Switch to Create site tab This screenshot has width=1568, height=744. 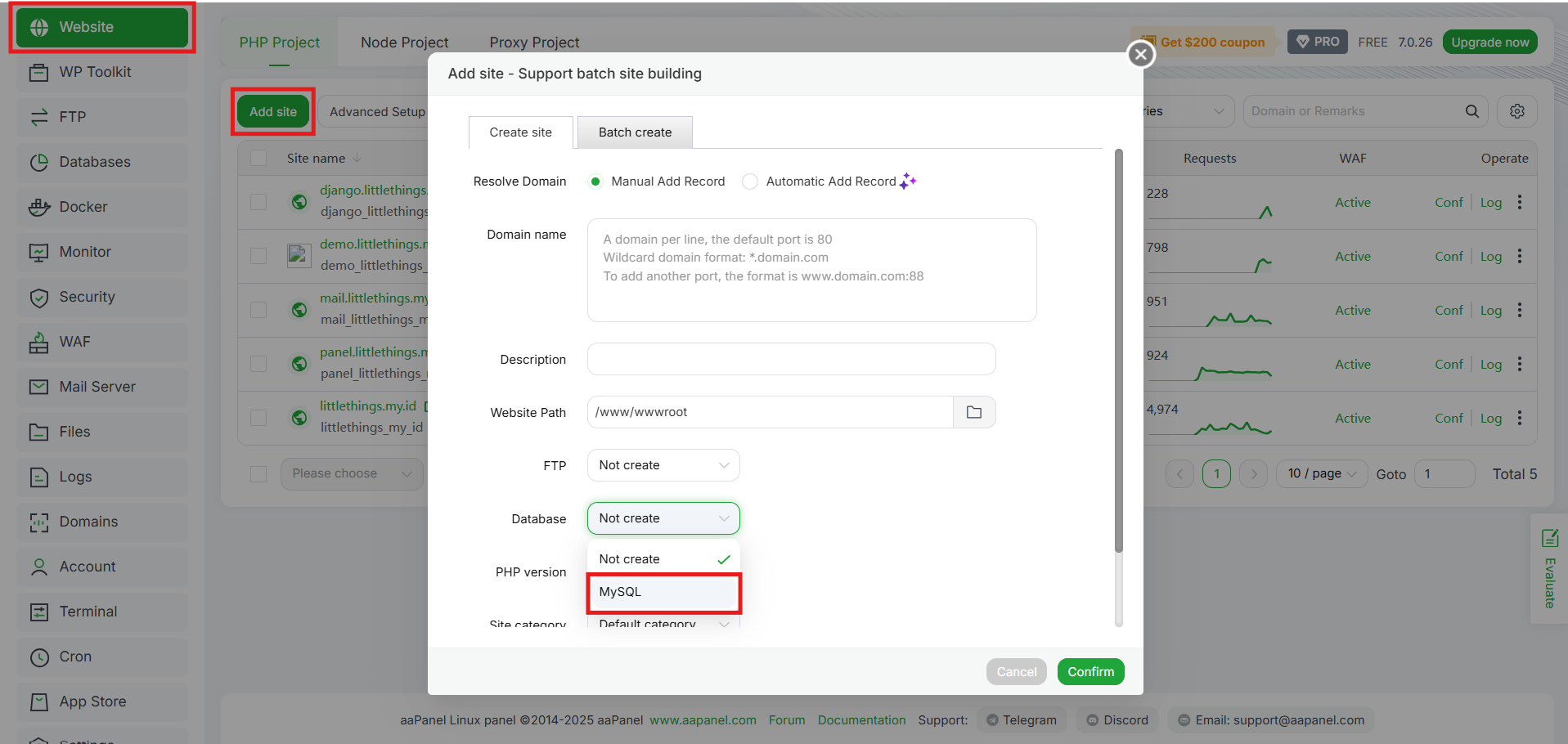(x=520, y=132)
